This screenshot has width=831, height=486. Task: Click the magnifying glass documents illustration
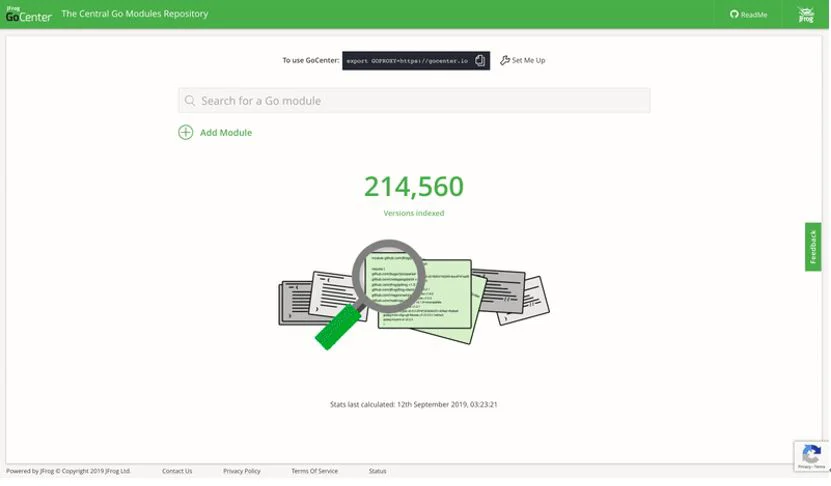414,295
